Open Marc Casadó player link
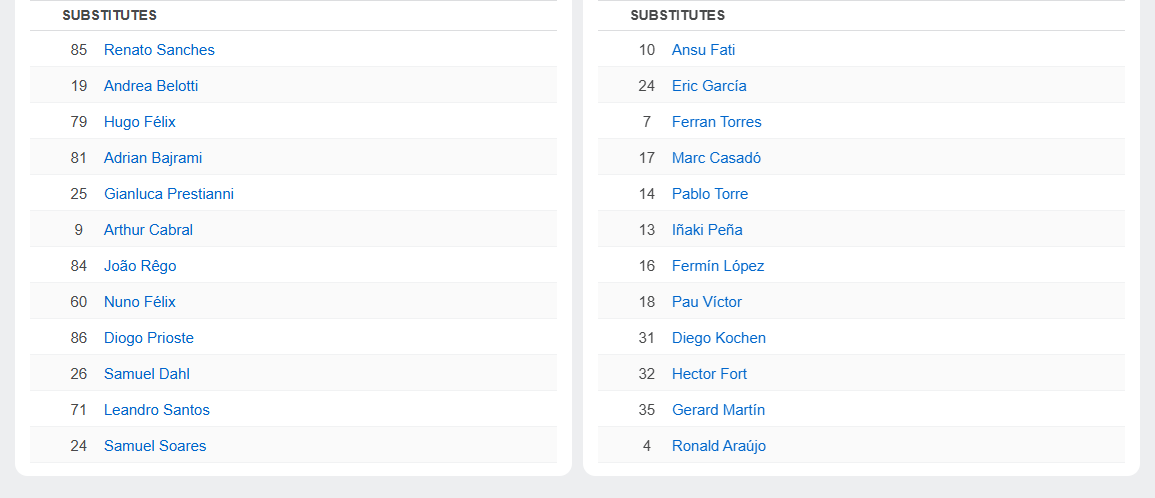 (716, 158)
